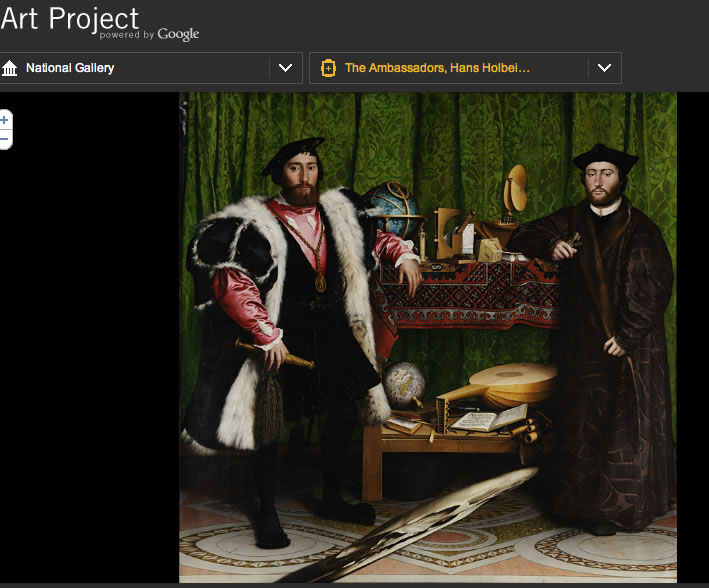The image size is (709, 588).
Task: Click the Art Project logo
Action: point(70,18)
